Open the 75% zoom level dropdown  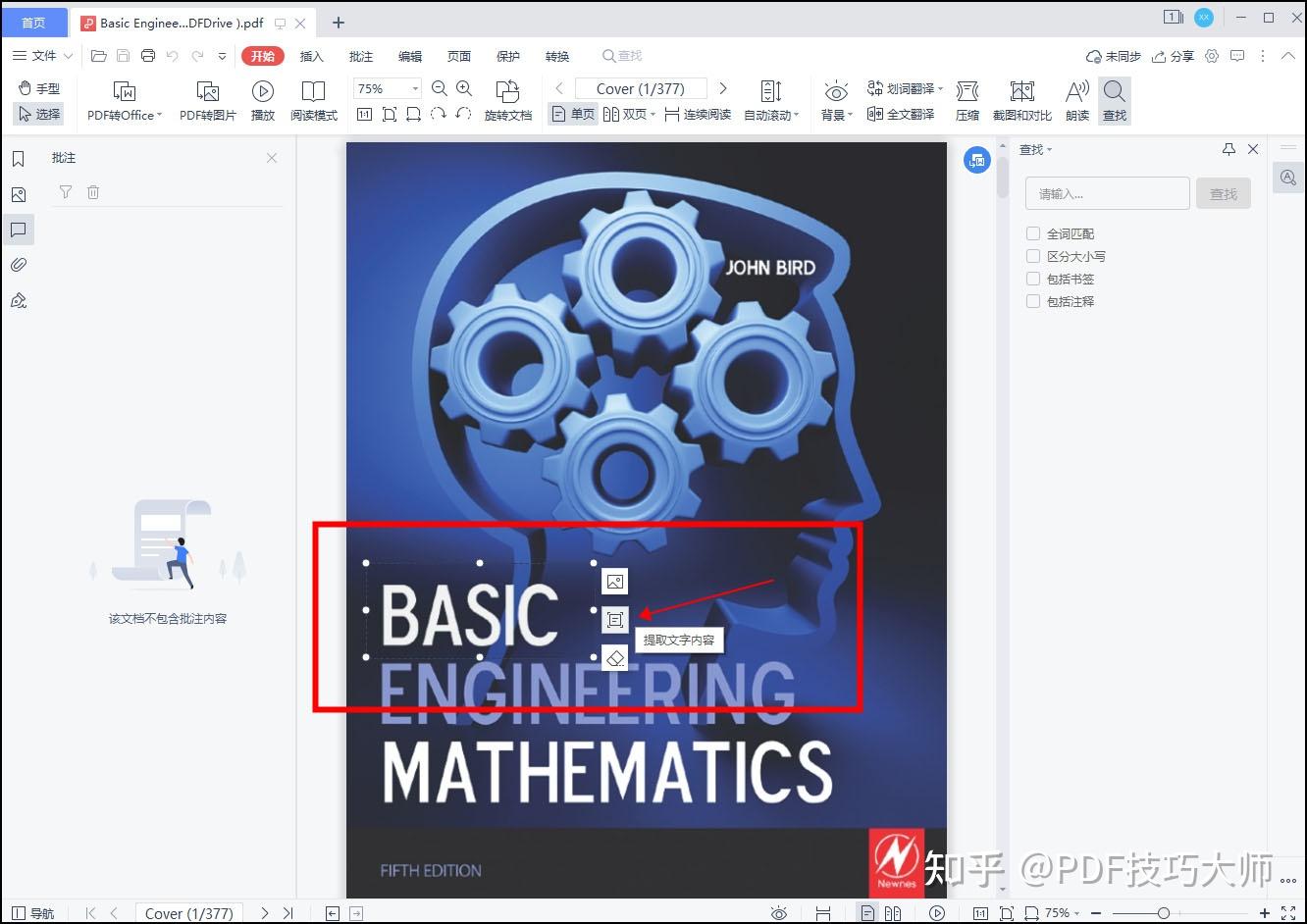click(x=416, y=88)
